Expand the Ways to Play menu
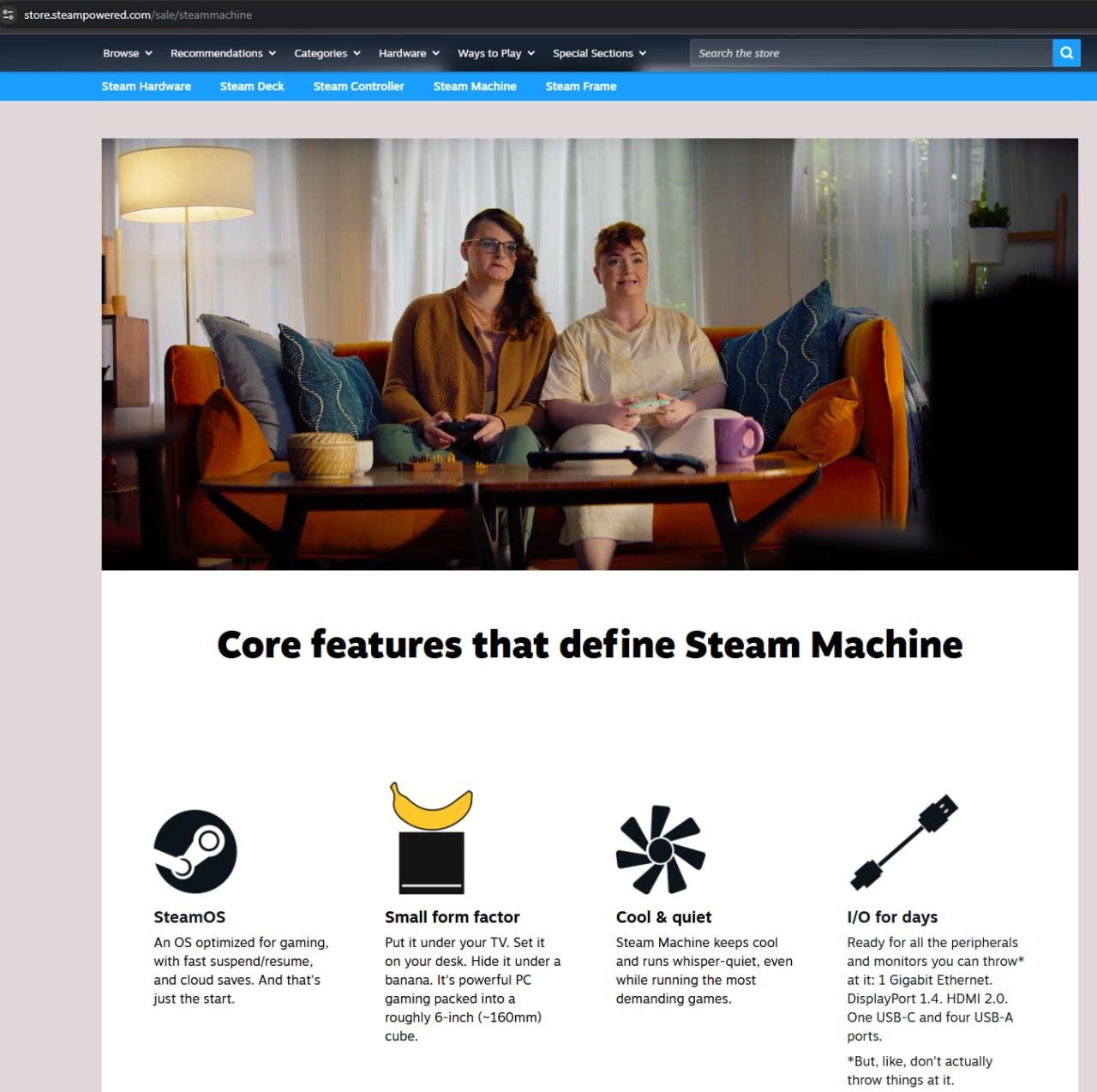Viewport: 1097px width, 1092px height. [496, 53]
